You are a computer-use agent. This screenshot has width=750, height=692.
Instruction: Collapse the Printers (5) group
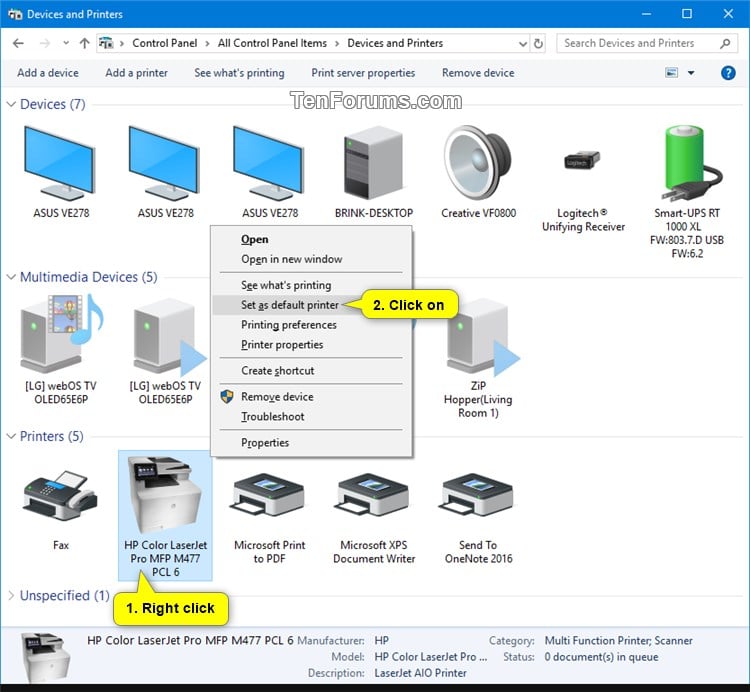point(11,436)
